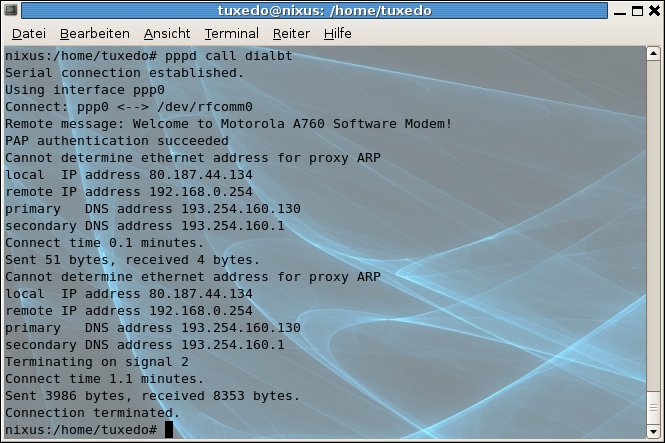Open the Bearbeiten menu
The height and width of the screenshot is (443, 665).
pyautogui.click(x=94, y=33)
